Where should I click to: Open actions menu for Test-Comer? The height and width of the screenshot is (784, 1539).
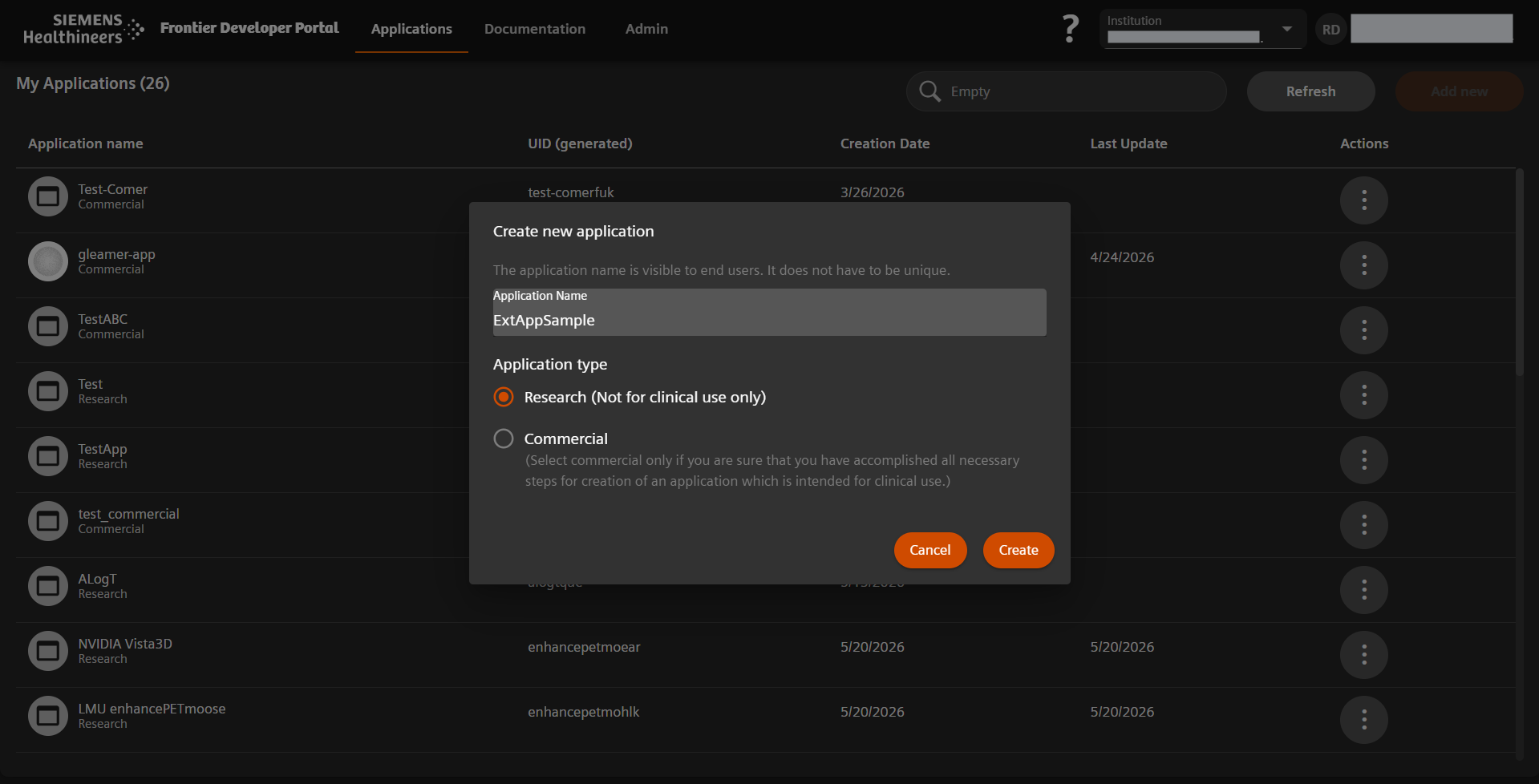coord(1363,200)
